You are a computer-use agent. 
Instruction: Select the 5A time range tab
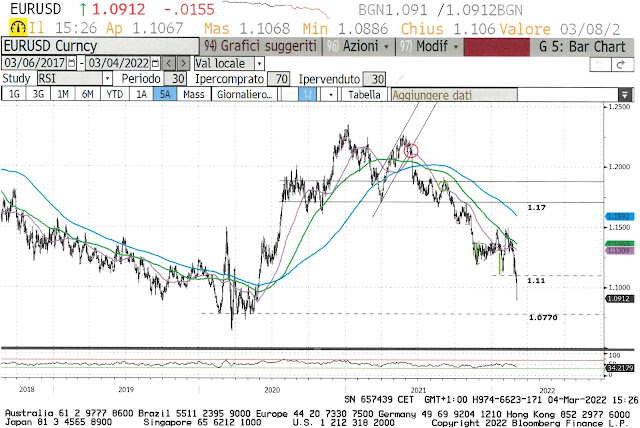tap(165, 95)
